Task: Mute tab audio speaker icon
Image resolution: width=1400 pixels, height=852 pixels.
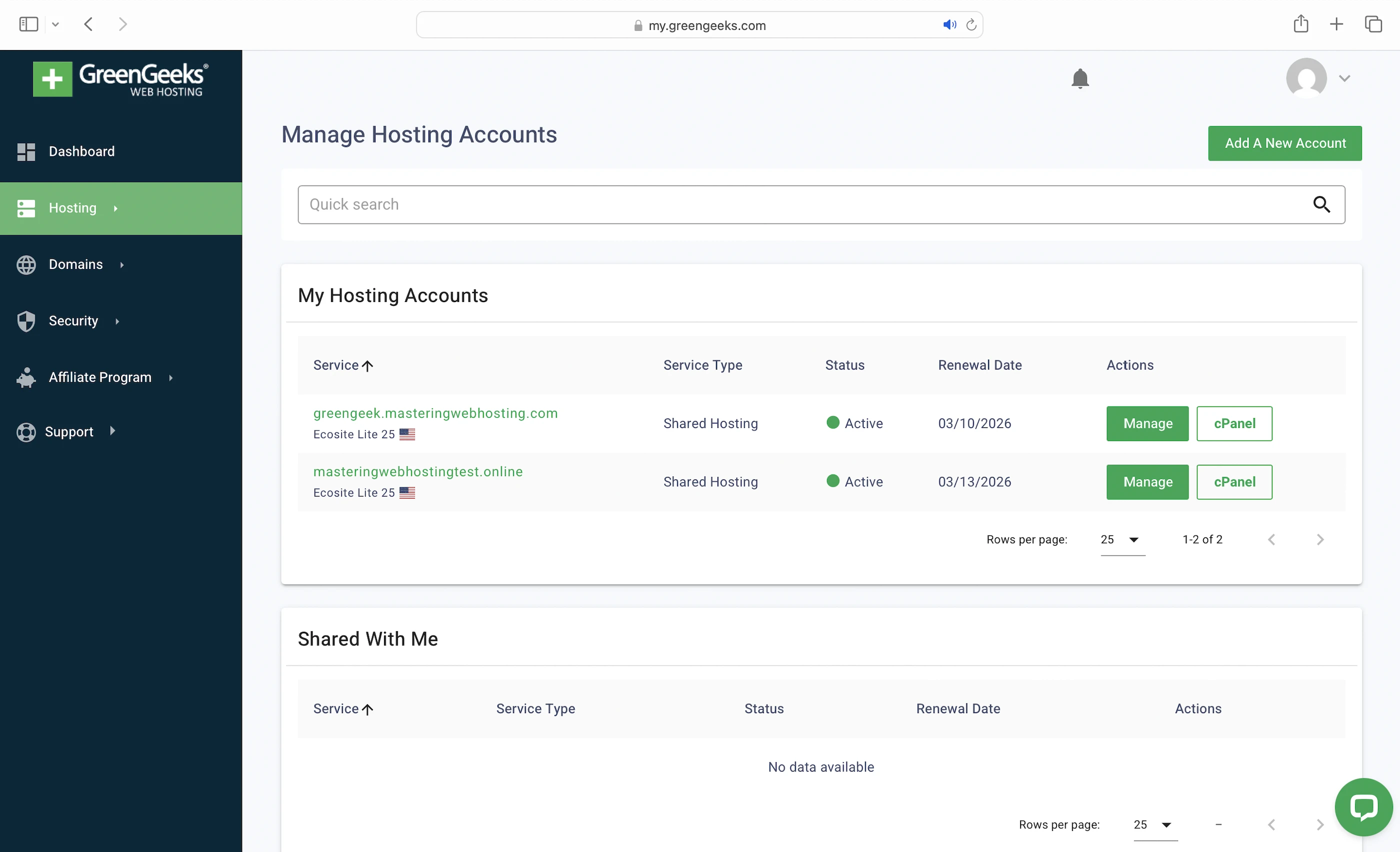Action: point(949,25)
